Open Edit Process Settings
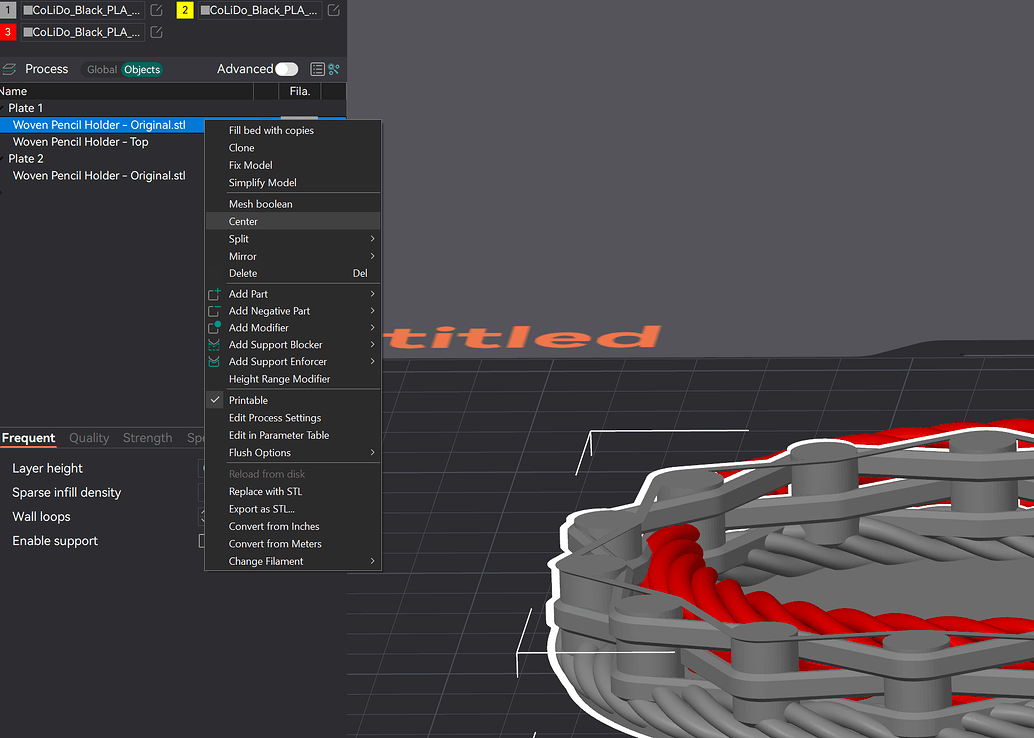 (x=293, y=417)
